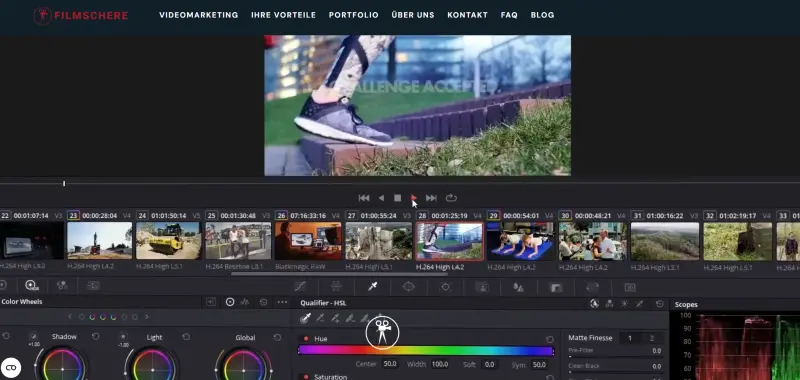800x380 pixels.
Task: Open the Key palette
Action: pos(555,288)
